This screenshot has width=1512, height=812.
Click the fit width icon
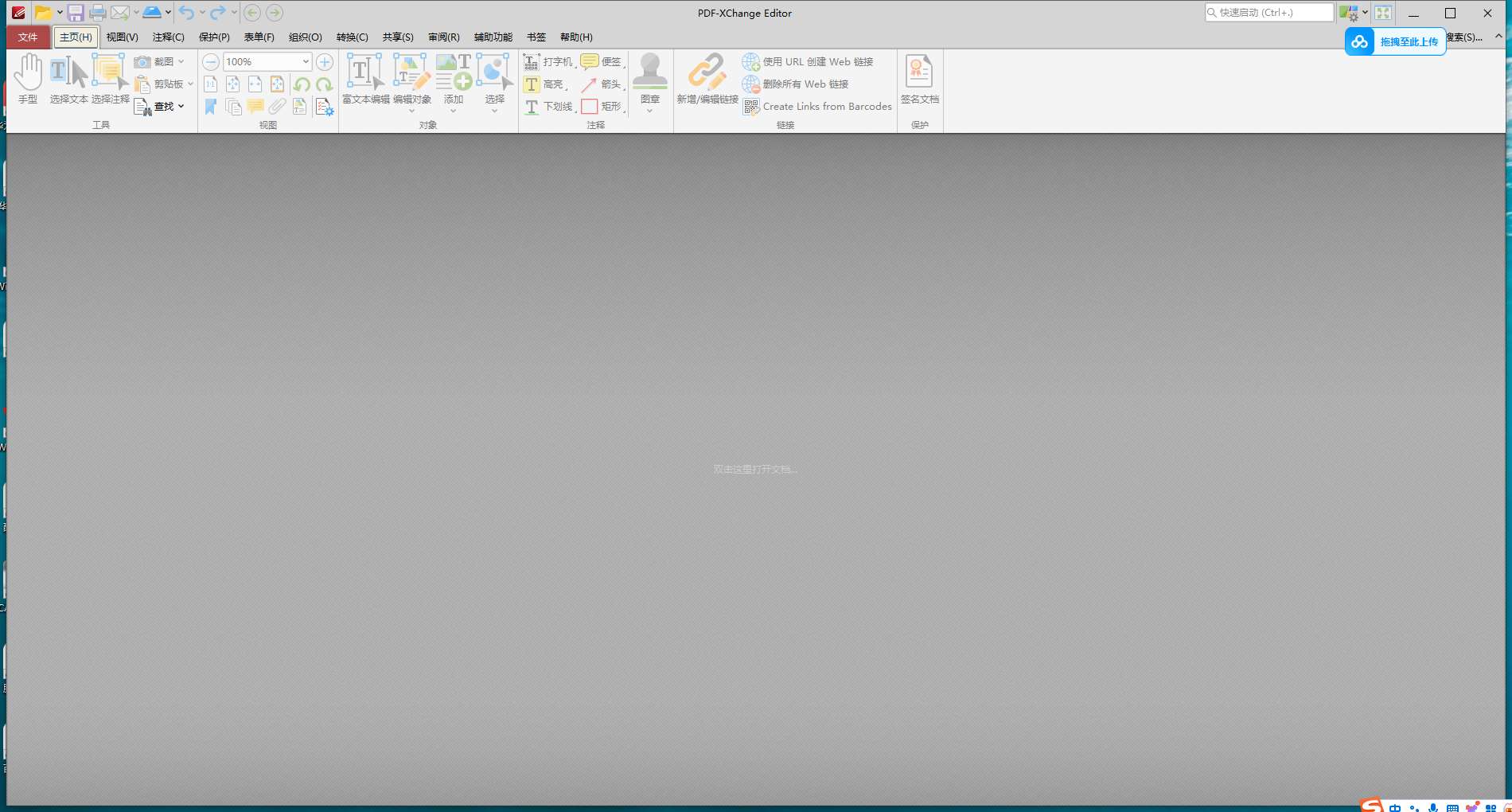tap(255, 84)
